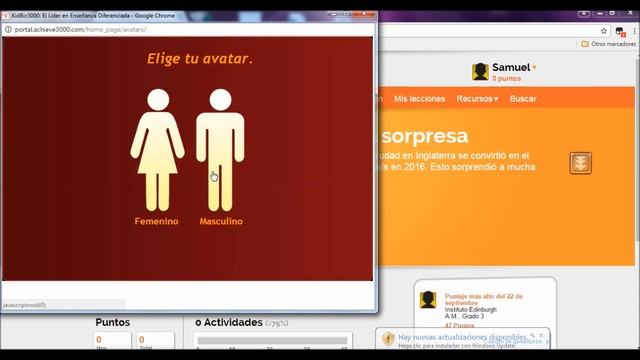This screenshot has height=360, width=640.
Task: Open the 'sorpresa' article headline
Action: coord(424,136)
